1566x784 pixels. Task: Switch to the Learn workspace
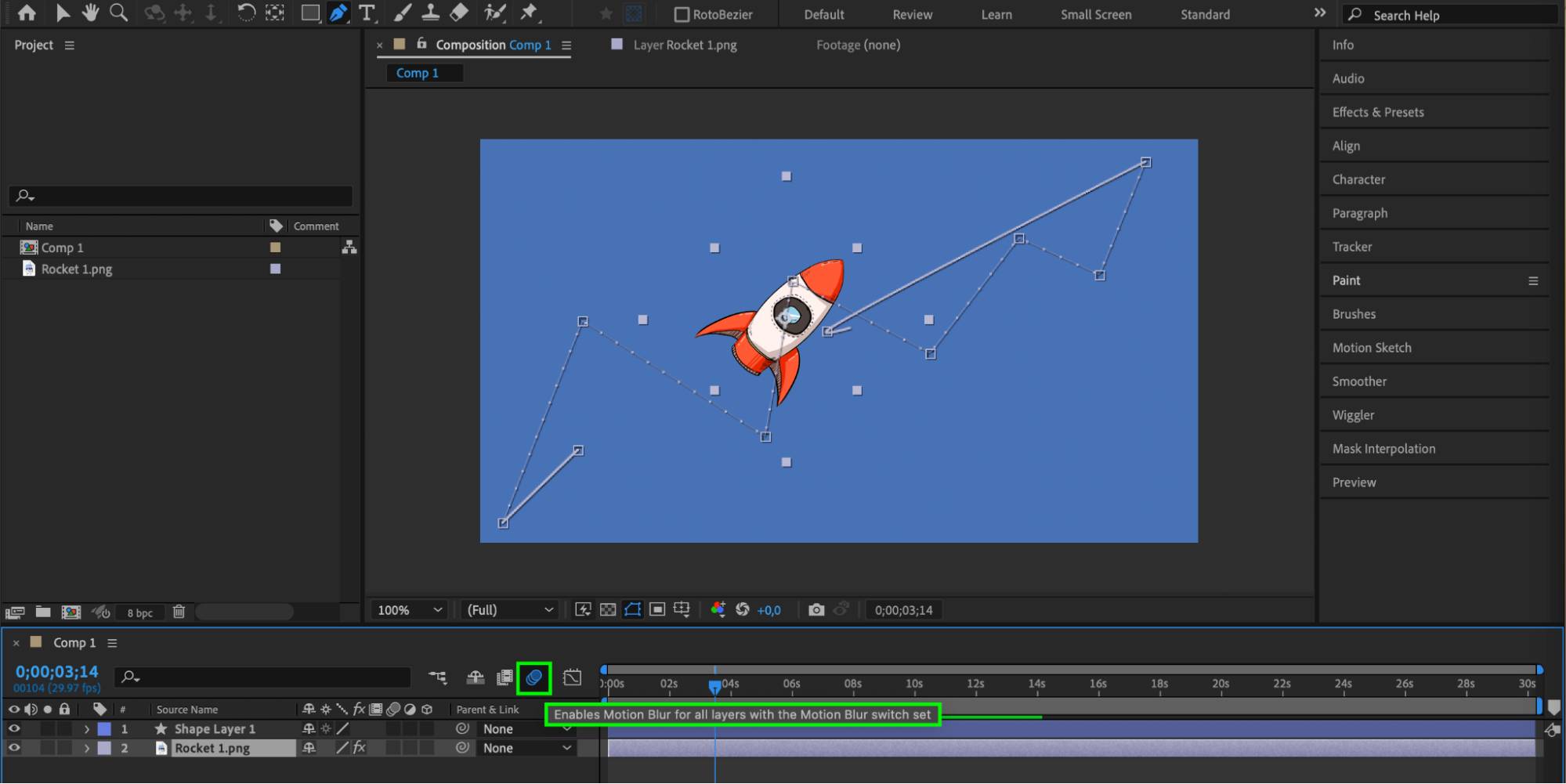pos(996,15)
